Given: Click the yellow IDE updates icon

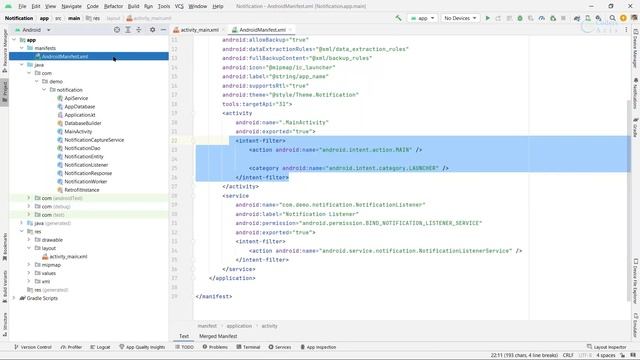Looking at the screenshot, I should 623,18.
